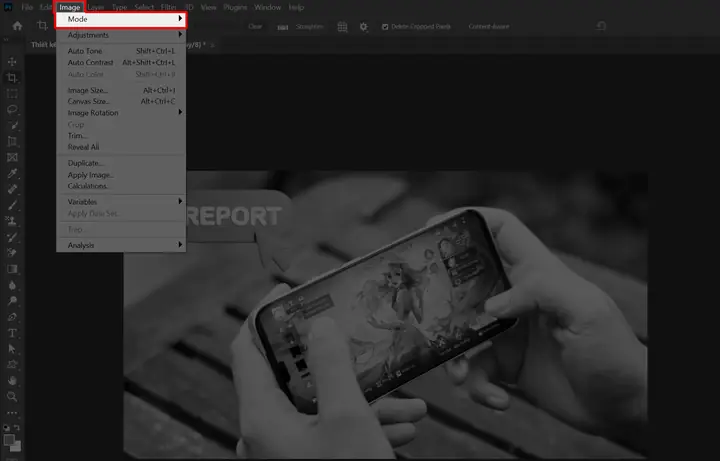Screen dimensions: 720x461
Task: Select the Gradient tool
Action: click(12, 269)
